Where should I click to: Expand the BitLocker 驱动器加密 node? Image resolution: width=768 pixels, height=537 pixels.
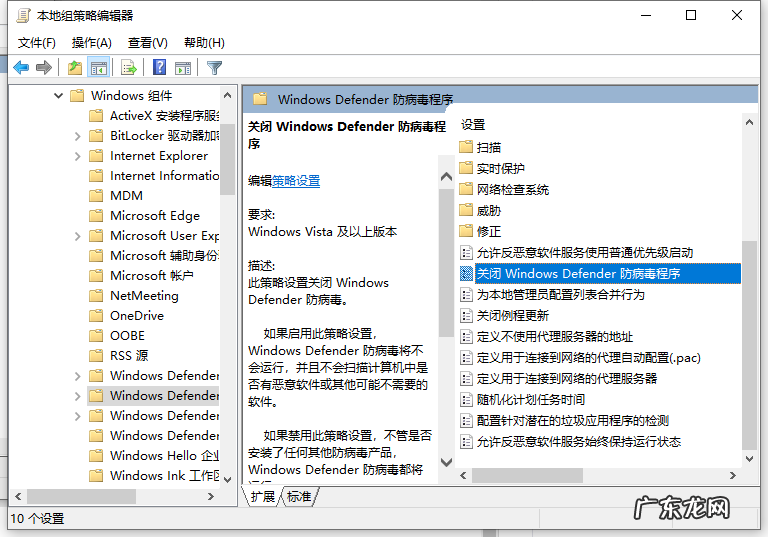(x=77, y=136)
